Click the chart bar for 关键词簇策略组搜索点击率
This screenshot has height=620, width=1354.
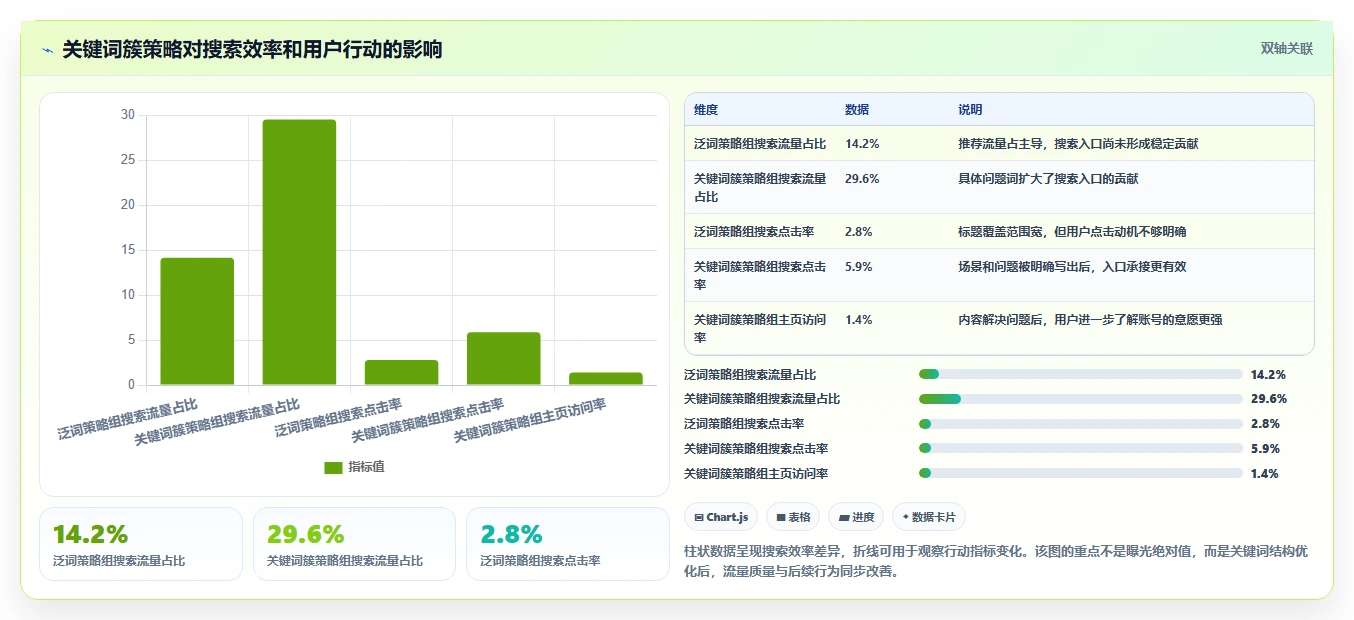(503, 358)
